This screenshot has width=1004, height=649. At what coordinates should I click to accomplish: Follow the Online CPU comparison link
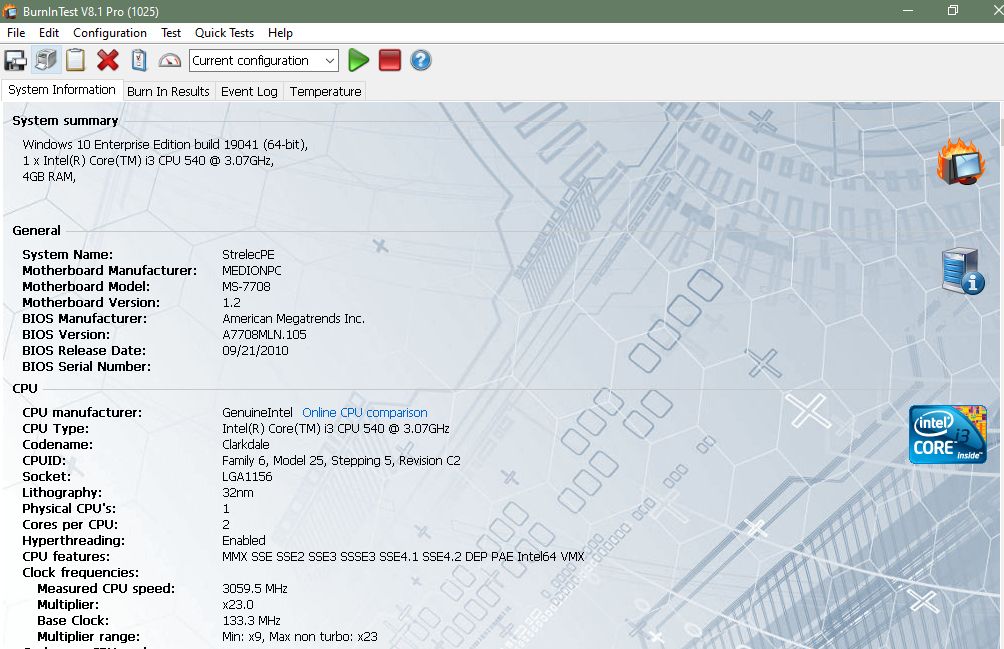[365, 413]
